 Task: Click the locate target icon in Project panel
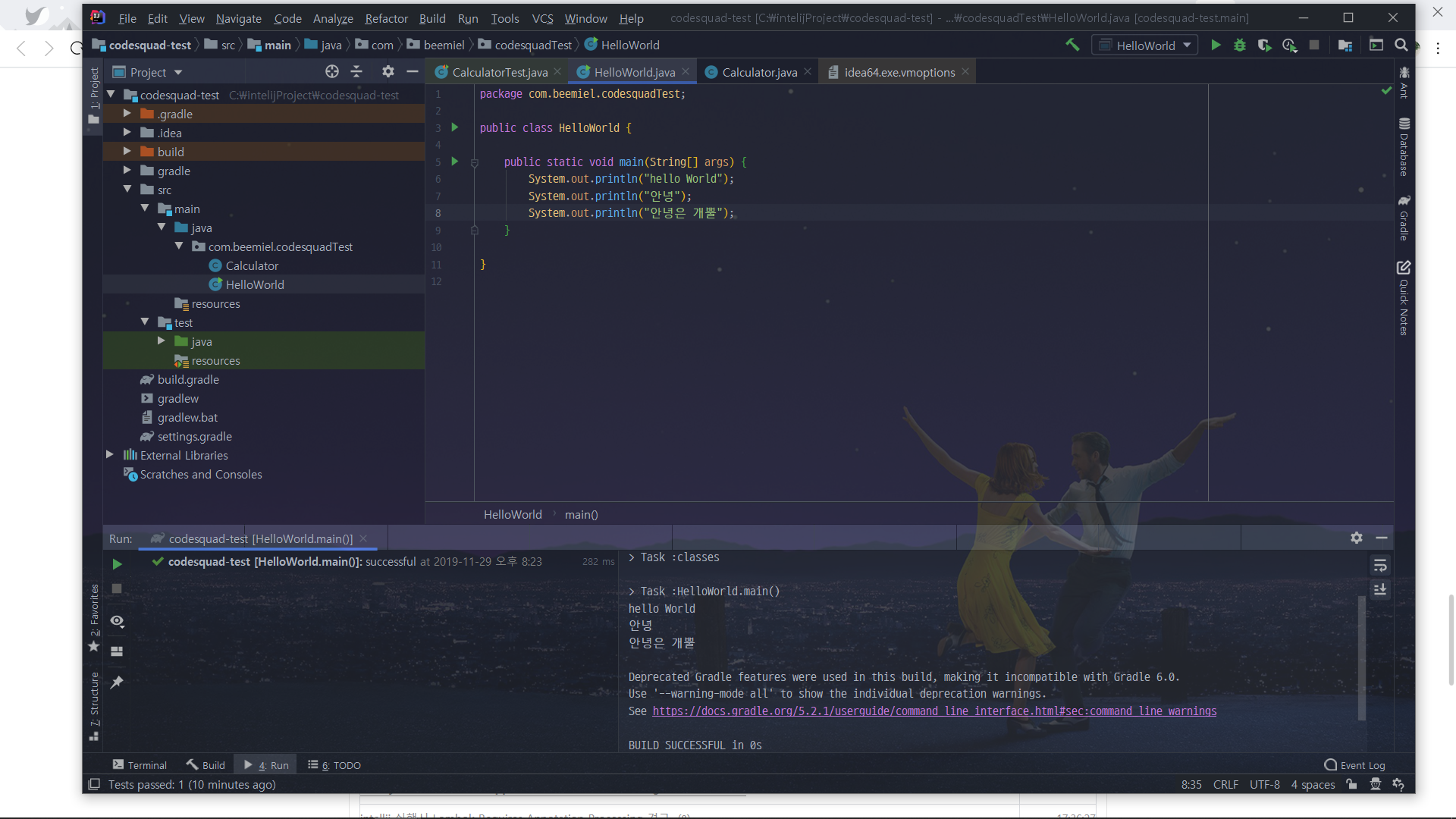332,72
